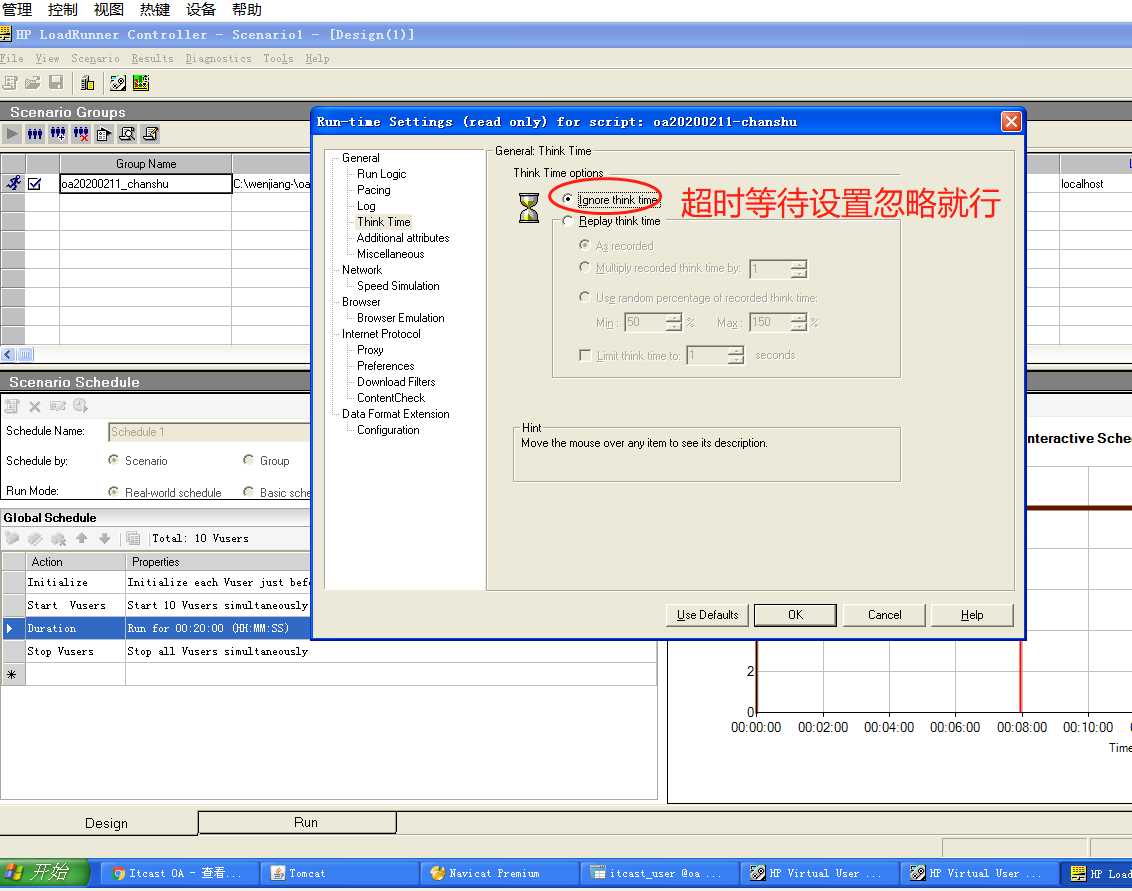Choose Use random percentage of recorded think time
This screenshot has width=1132, height=891.
tap(585, 297)
